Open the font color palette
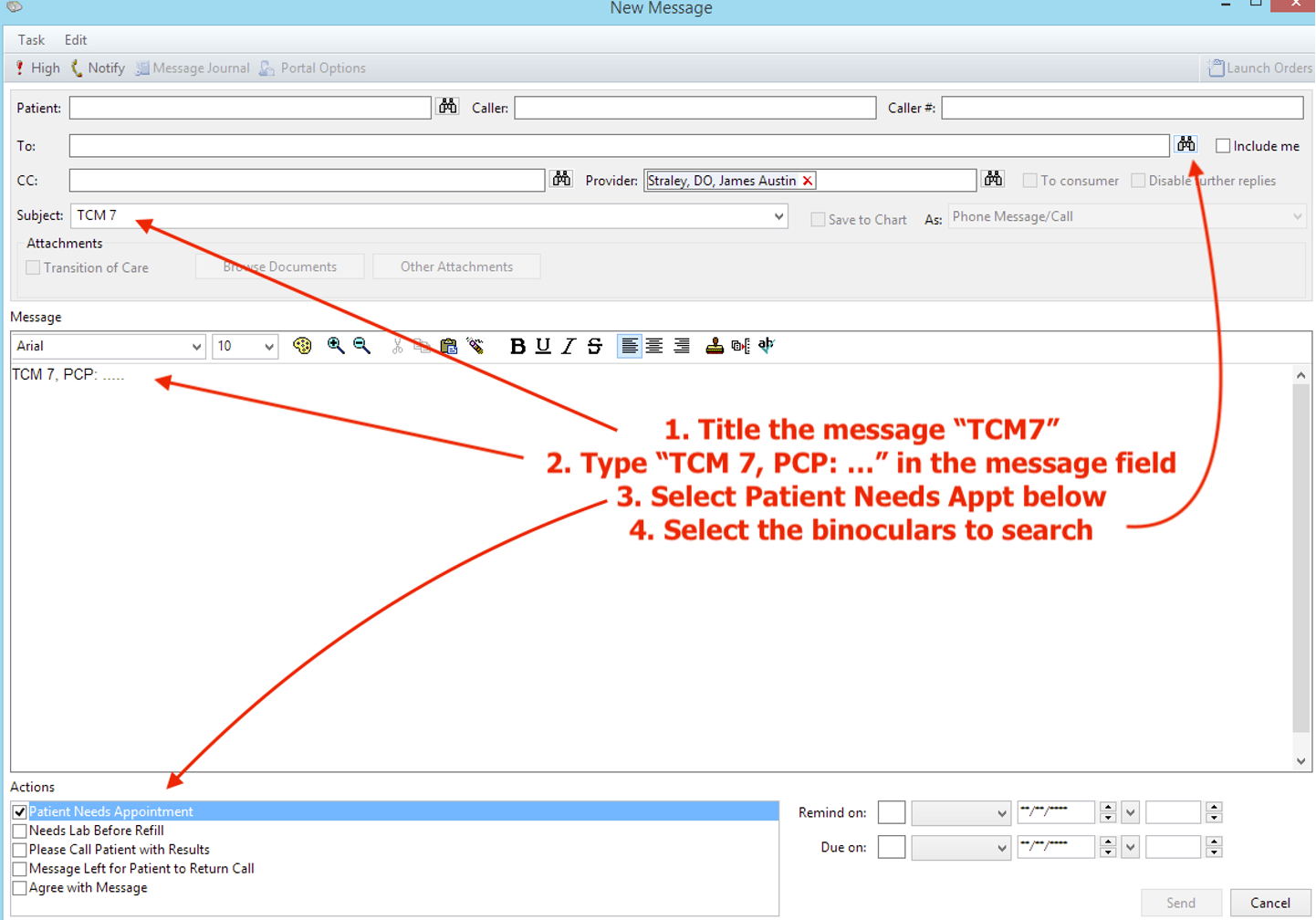 [x=302, y=346]
